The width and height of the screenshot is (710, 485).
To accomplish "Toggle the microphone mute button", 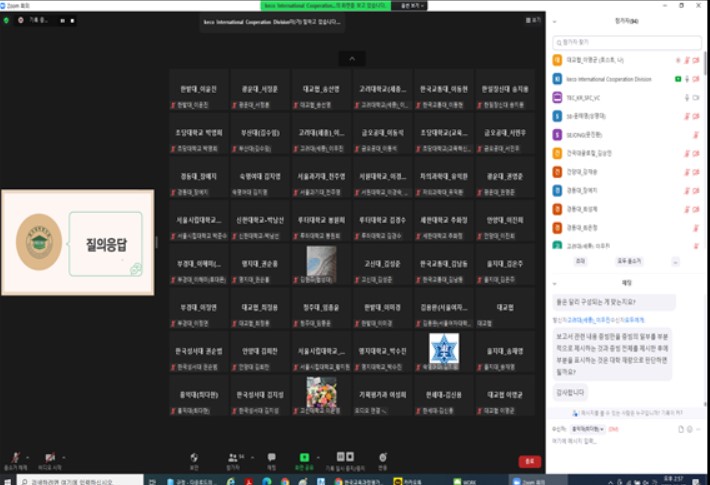I will pyautogui.click(x=12, y=458).
